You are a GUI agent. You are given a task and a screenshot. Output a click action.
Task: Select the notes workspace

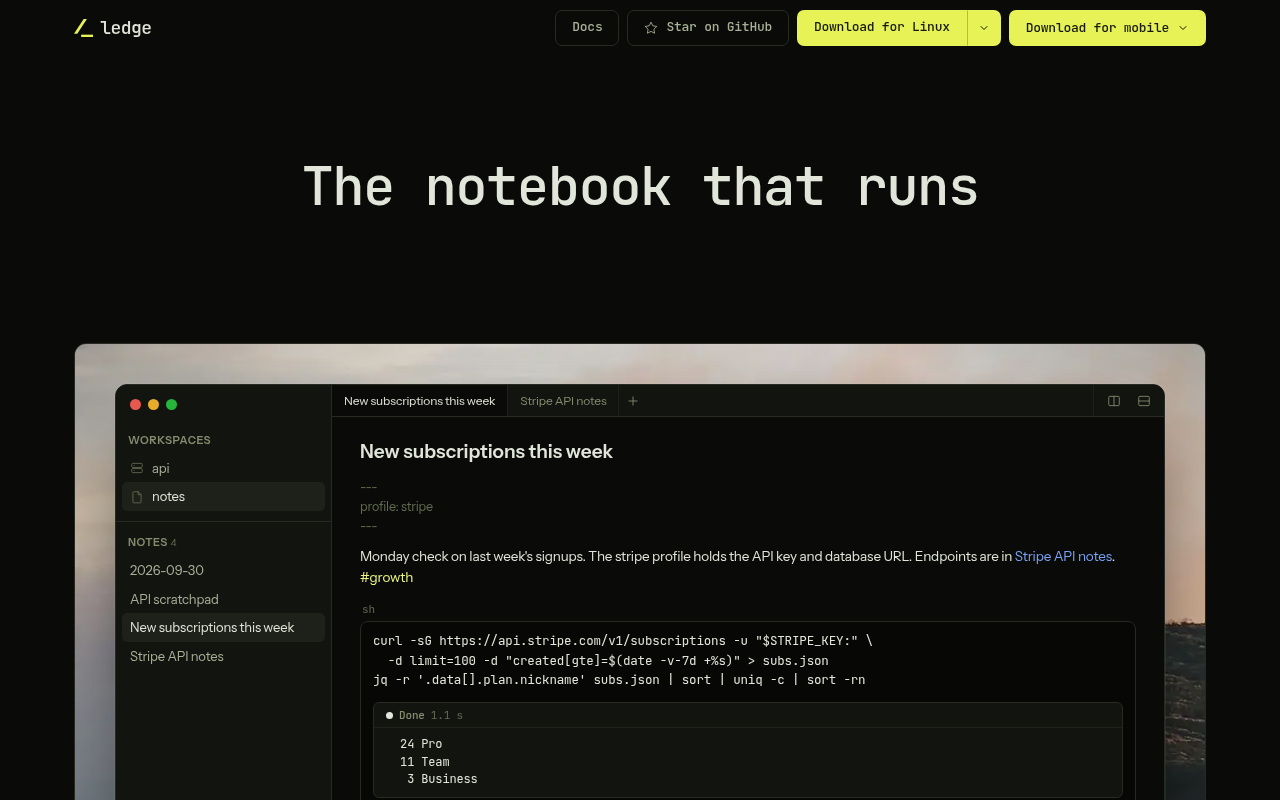224,497
